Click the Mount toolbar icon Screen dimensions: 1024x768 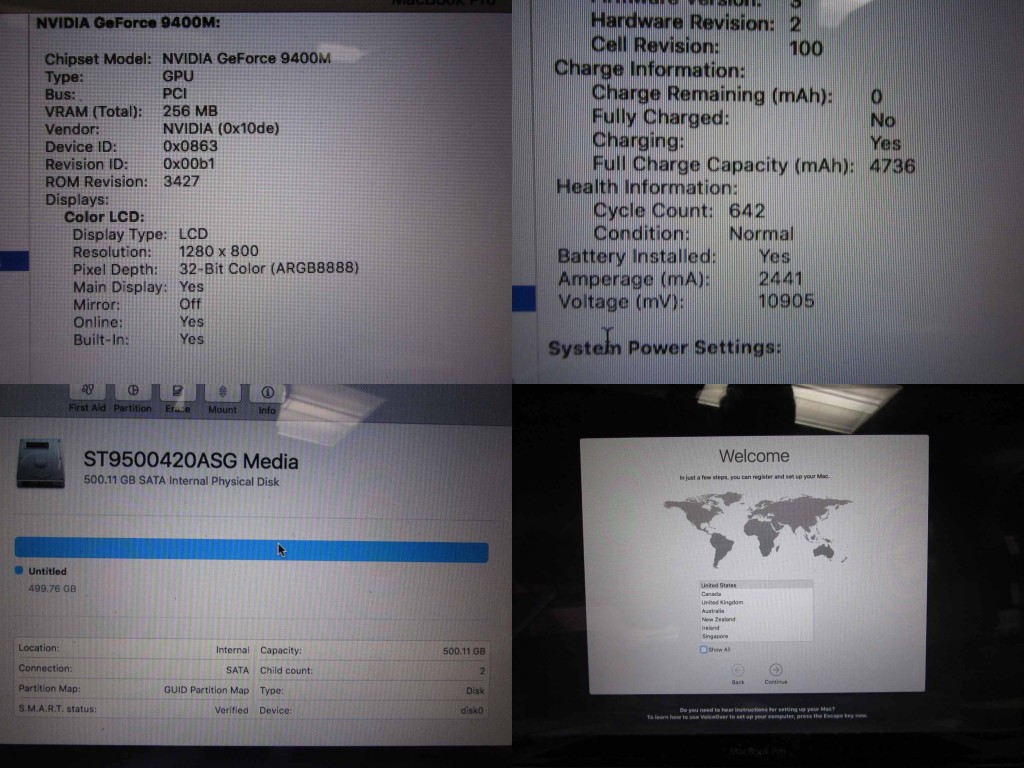[x=222, y=392]
